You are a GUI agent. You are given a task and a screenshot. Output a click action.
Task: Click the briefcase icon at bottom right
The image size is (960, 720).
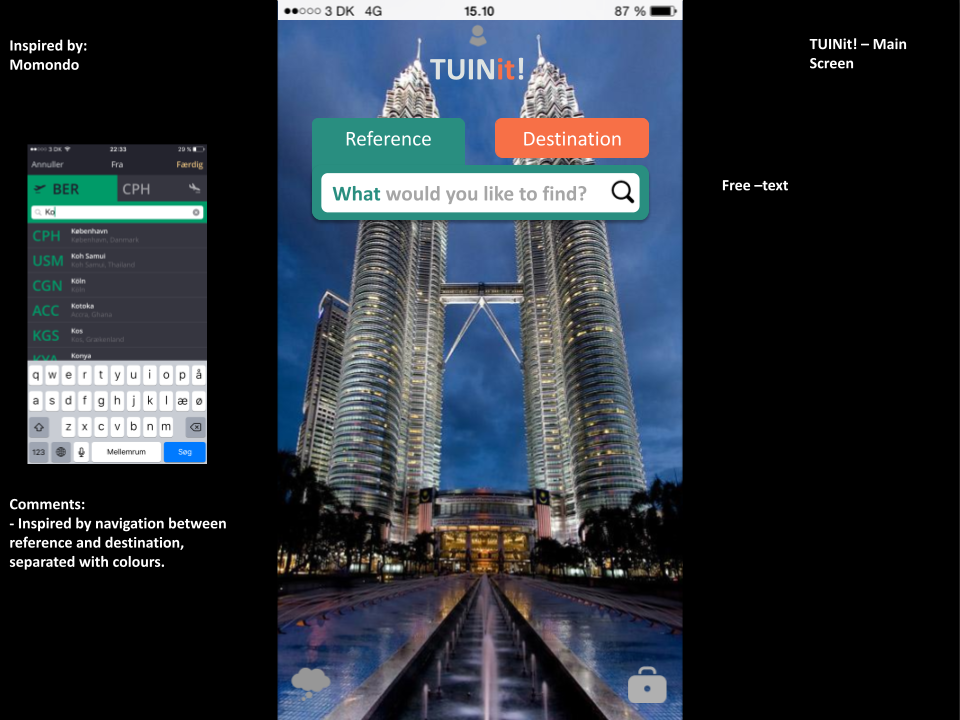[x=646, y=685]
